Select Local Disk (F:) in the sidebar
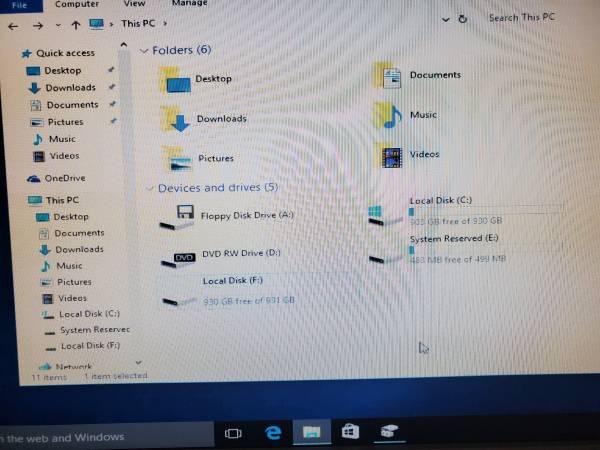Screen dimensions: 600x450 (x=89, y=346)
